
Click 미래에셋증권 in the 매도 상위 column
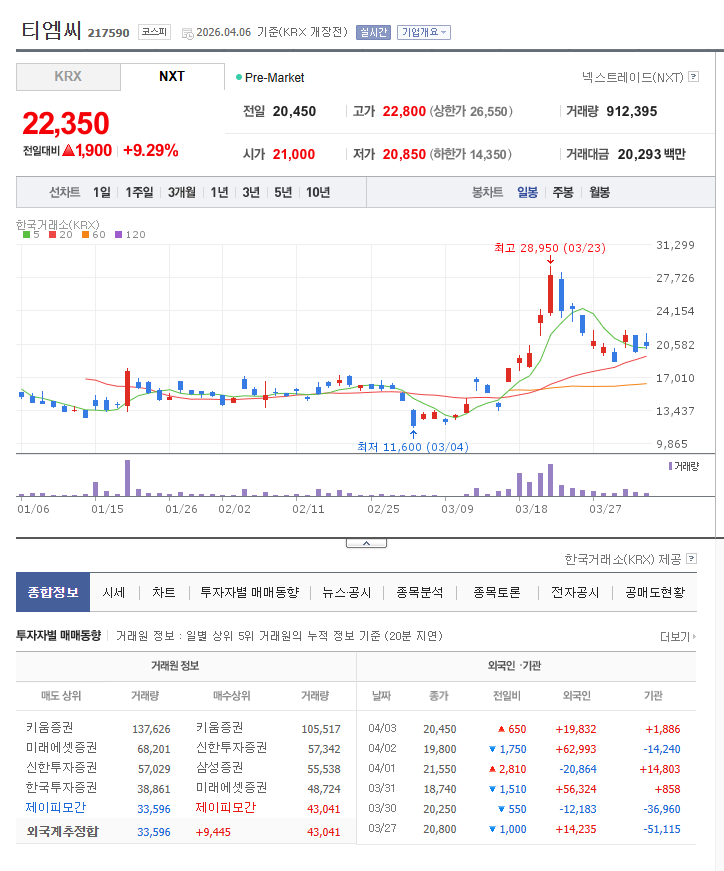click(x=62, y=747)
